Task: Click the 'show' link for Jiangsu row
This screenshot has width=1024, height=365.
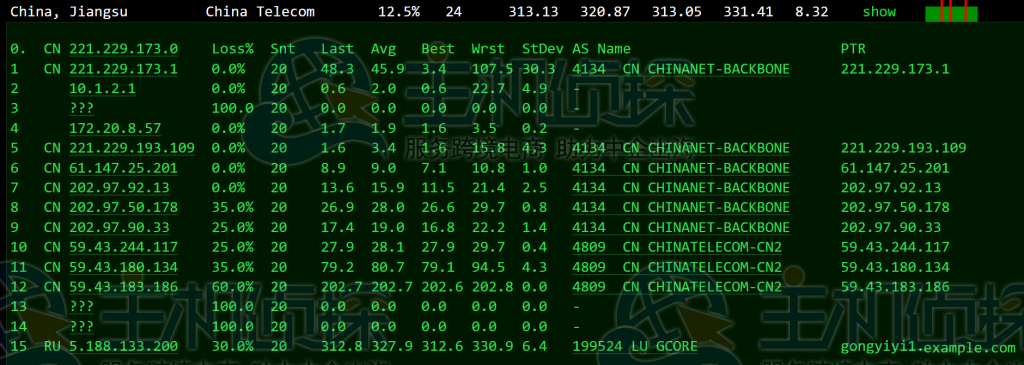Action: (x=879, y=12)
